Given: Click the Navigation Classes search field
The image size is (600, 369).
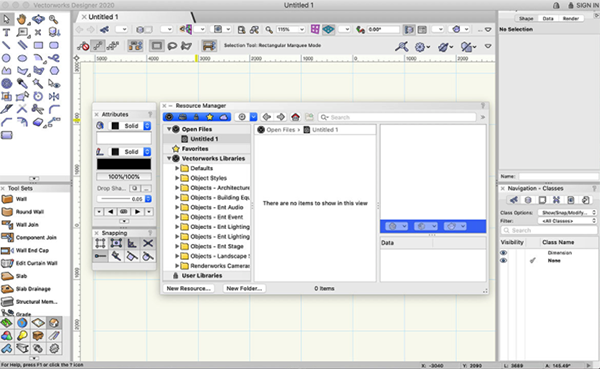Looking at the screenshot, I should pyautogui.click(x=549, y=230).
